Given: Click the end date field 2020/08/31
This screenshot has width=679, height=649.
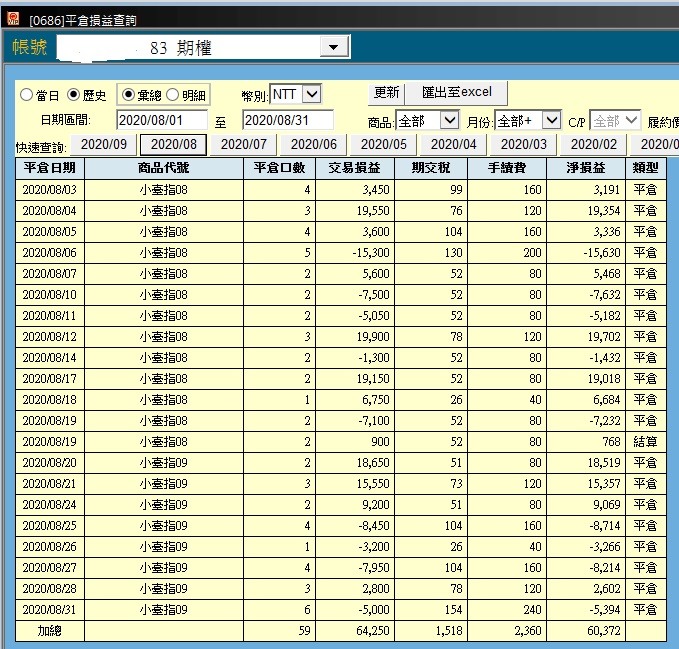Looking at the screenshot, I should click(x=288, y=120).
